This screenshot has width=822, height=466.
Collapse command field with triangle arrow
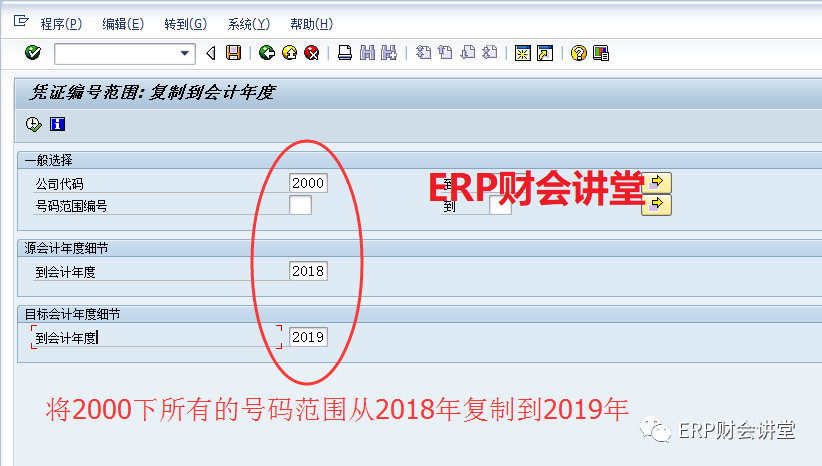[211, 53]
